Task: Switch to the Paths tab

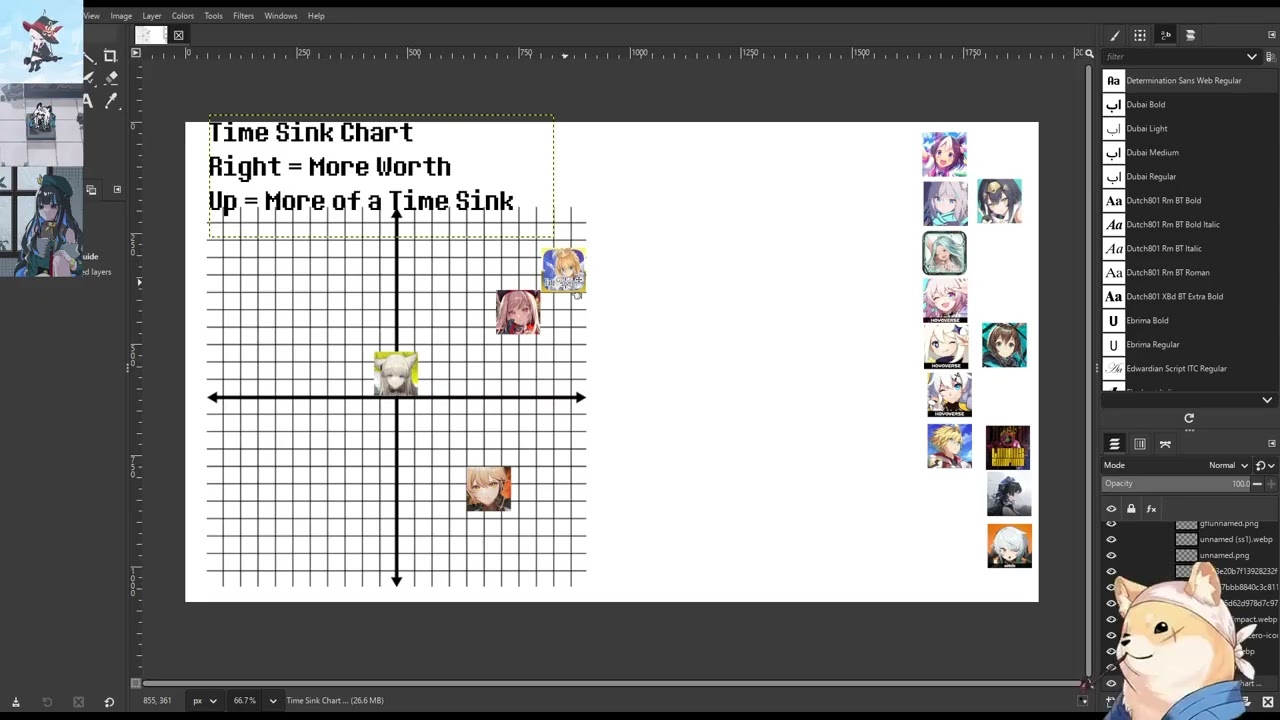Action: point(1165,444)
